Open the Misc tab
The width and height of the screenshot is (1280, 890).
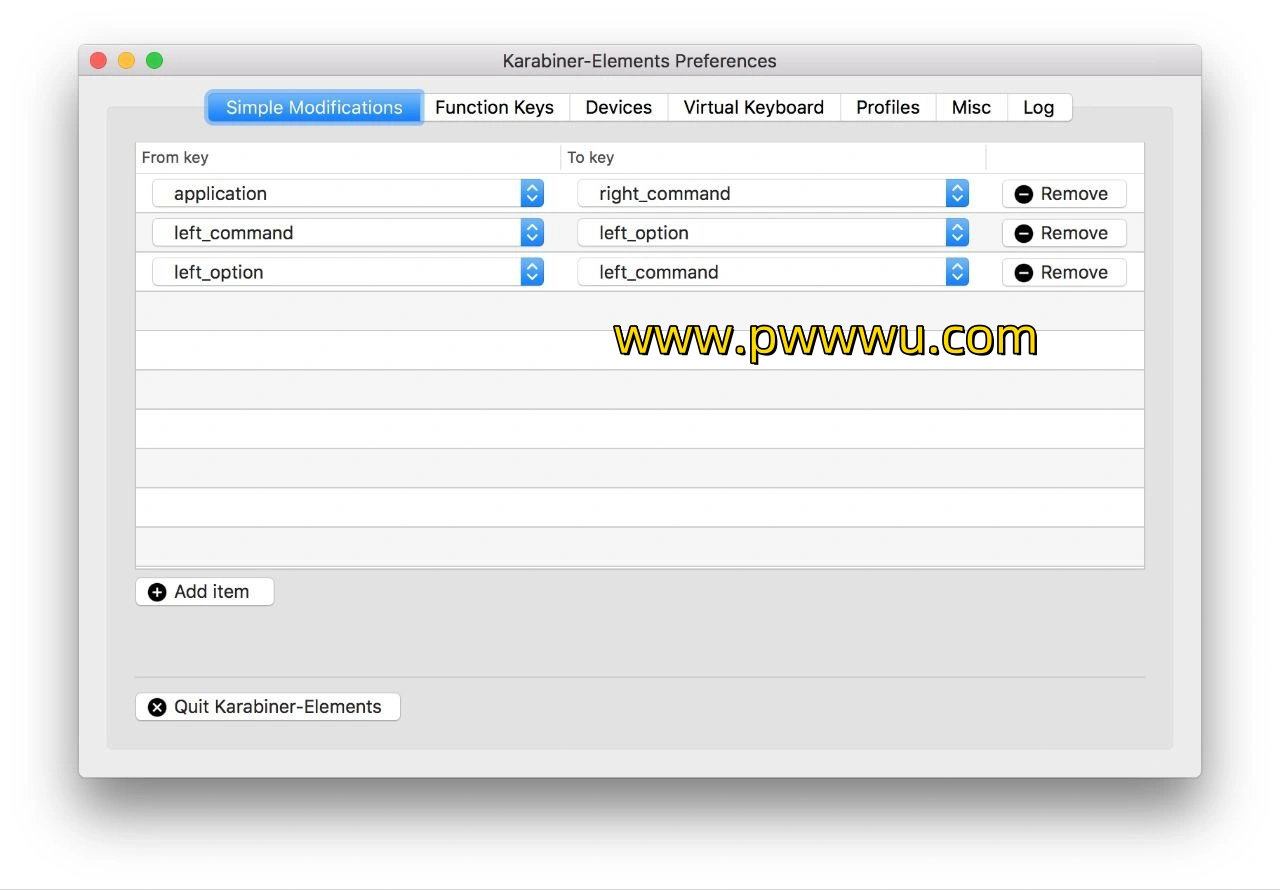tap(971, 107)
